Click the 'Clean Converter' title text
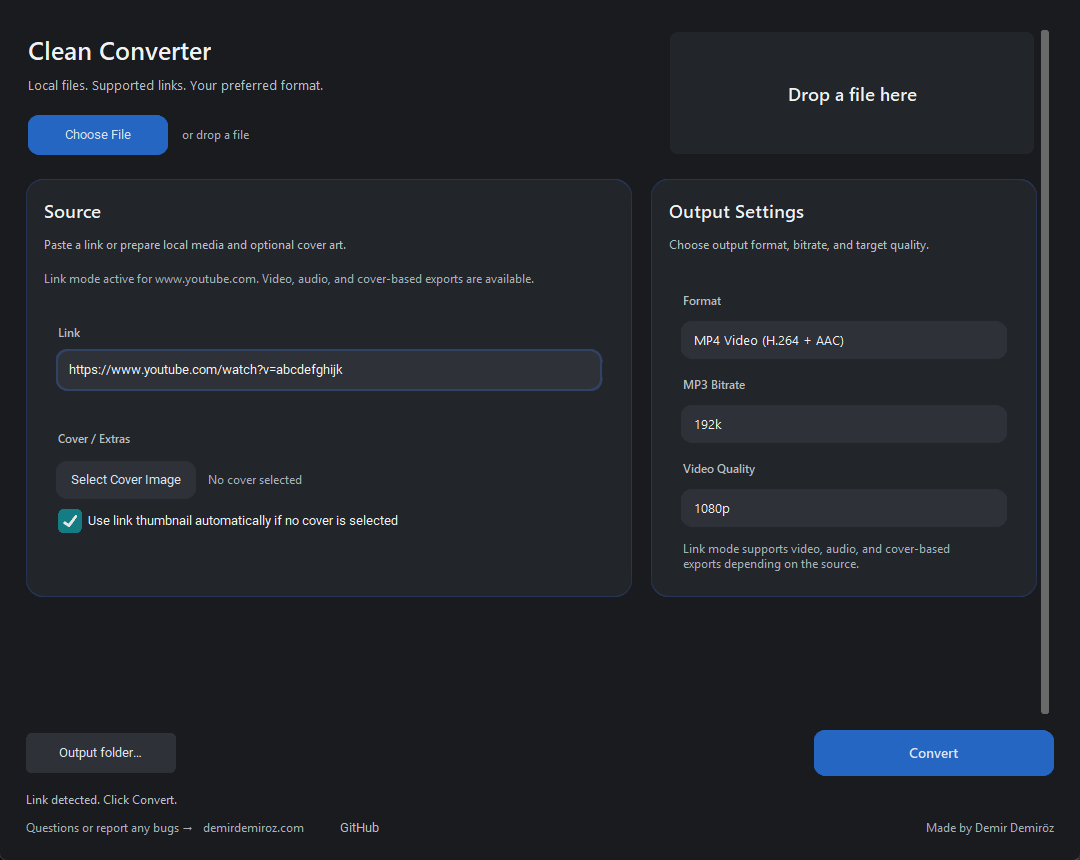The image size is (1080, 860). [120, 52]
